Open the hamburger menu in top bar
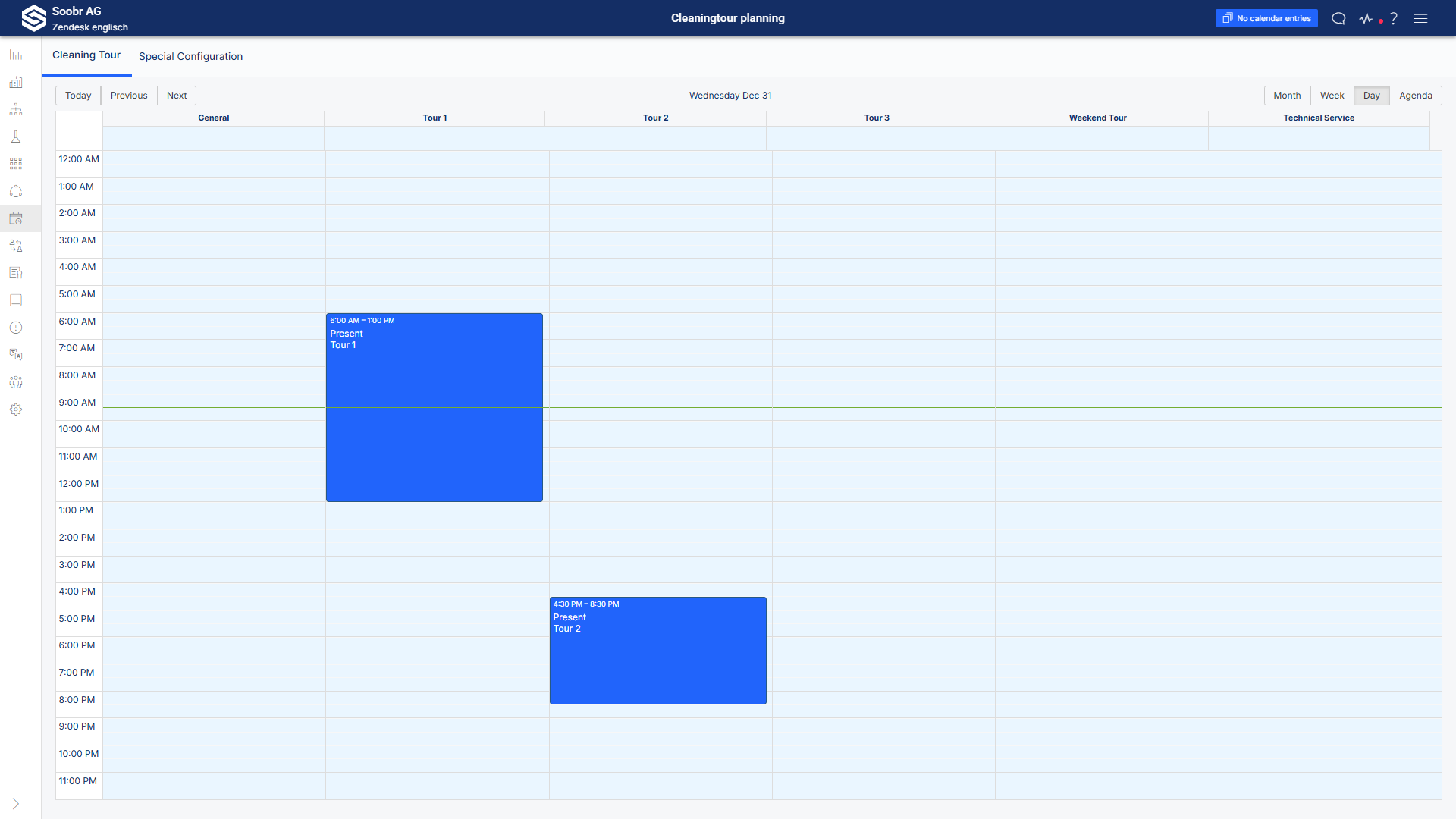 1420,18
